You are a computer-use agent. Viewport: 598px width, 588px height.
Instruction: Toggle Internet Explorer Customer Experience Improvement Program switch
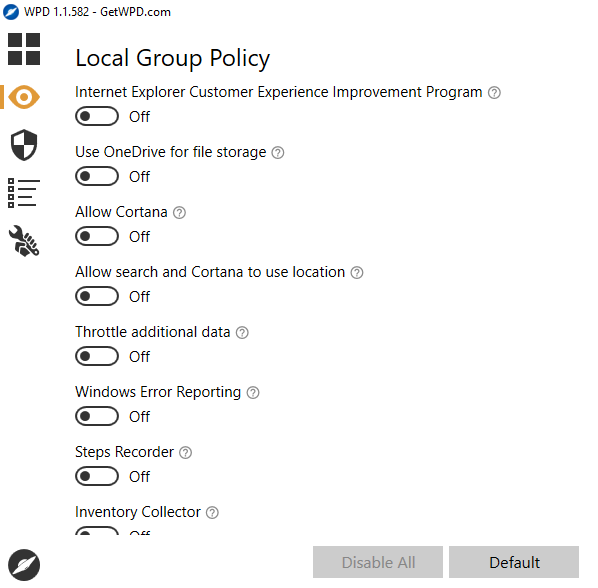pos(97,116)
